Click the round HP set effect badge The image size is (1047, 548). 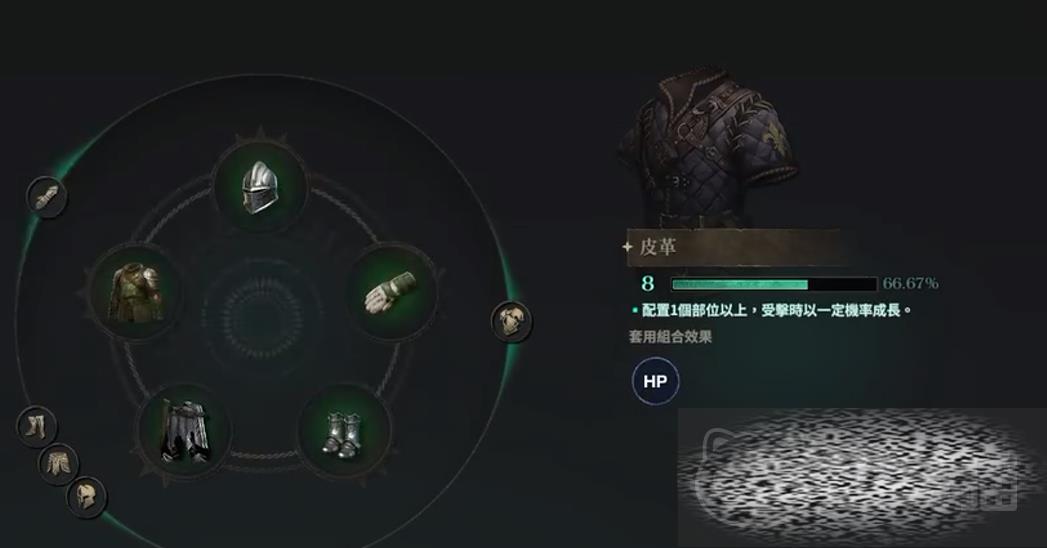pos(655,381)
